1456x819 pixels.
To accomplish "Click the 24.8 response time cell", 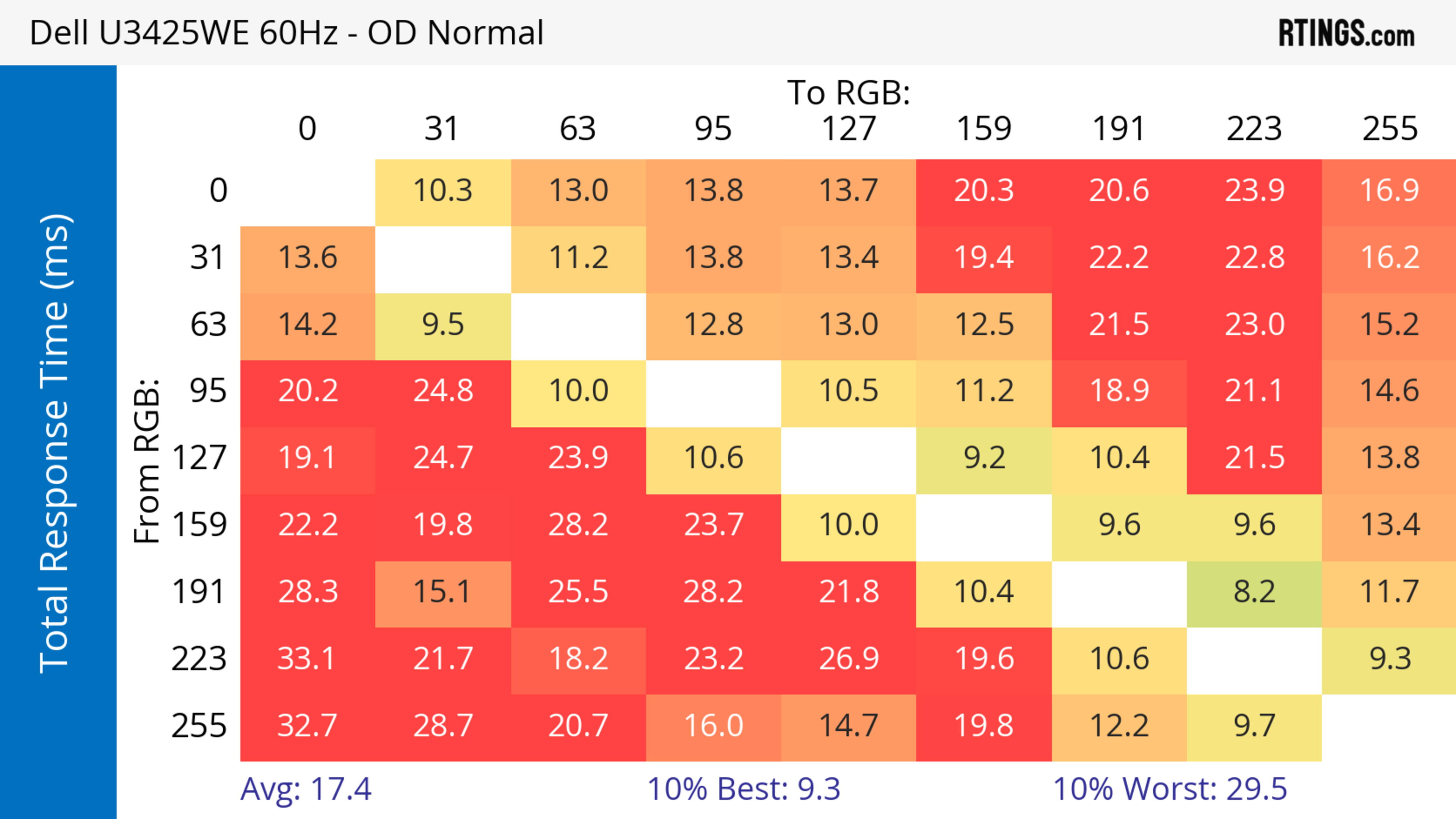I will [x=443, y=391].
